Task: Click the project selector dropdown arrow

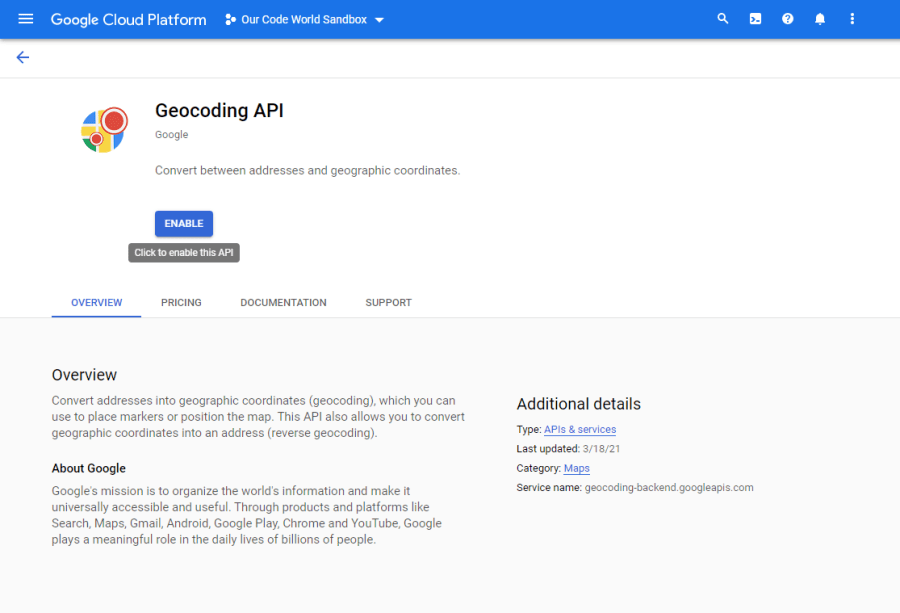Action: point(379,20)
